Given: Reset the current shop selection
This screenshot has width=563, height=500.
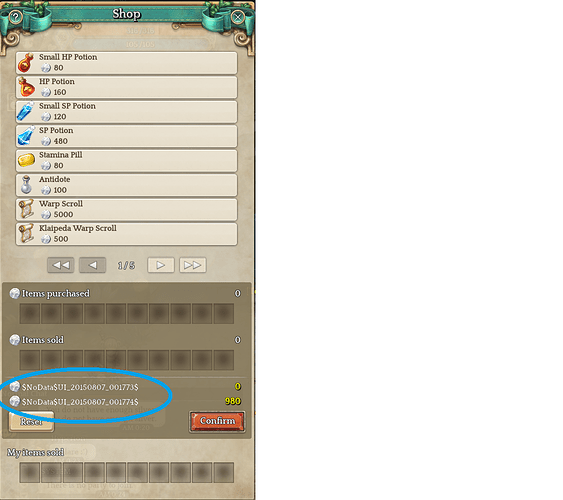Looking at the screenshot, I should click(x=32, y=421).
